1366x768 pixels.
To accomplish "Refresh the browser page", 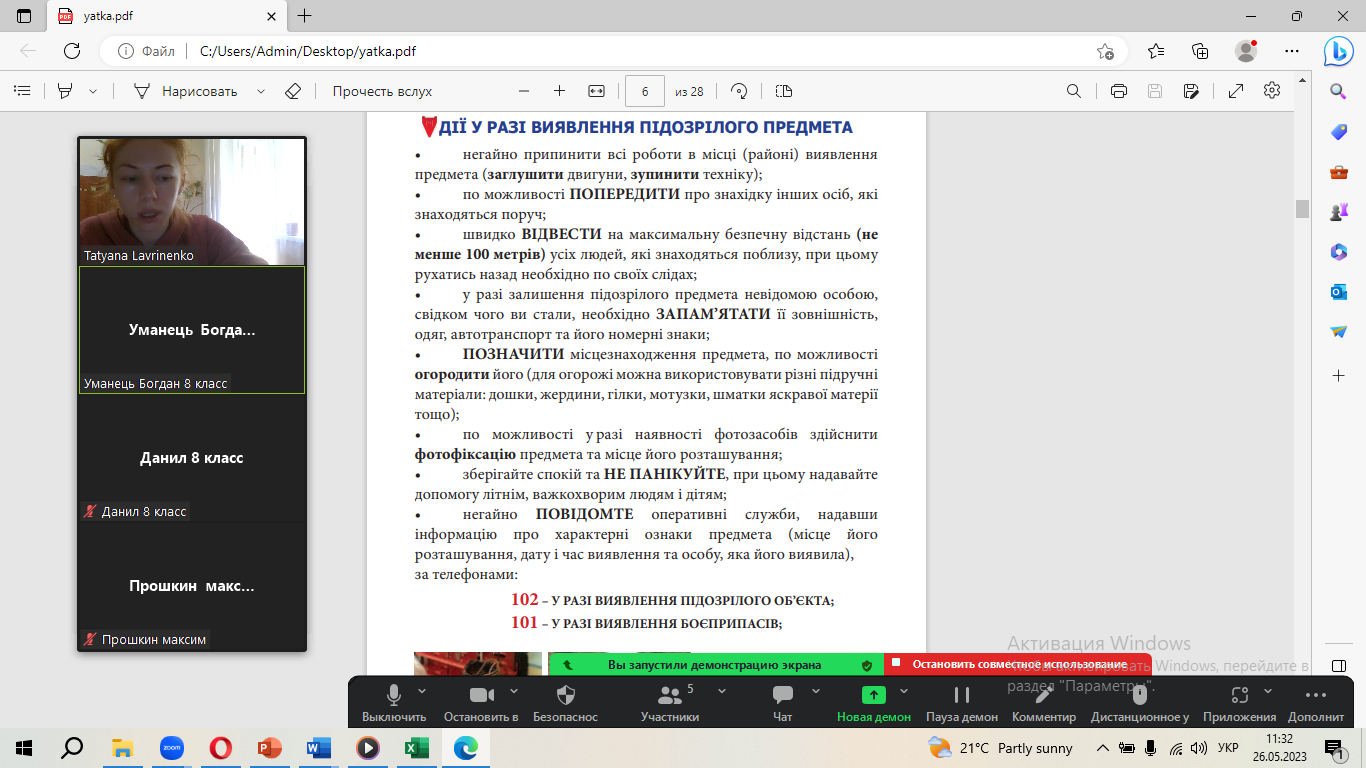I will pyautogui.click(x=72, y=51).
